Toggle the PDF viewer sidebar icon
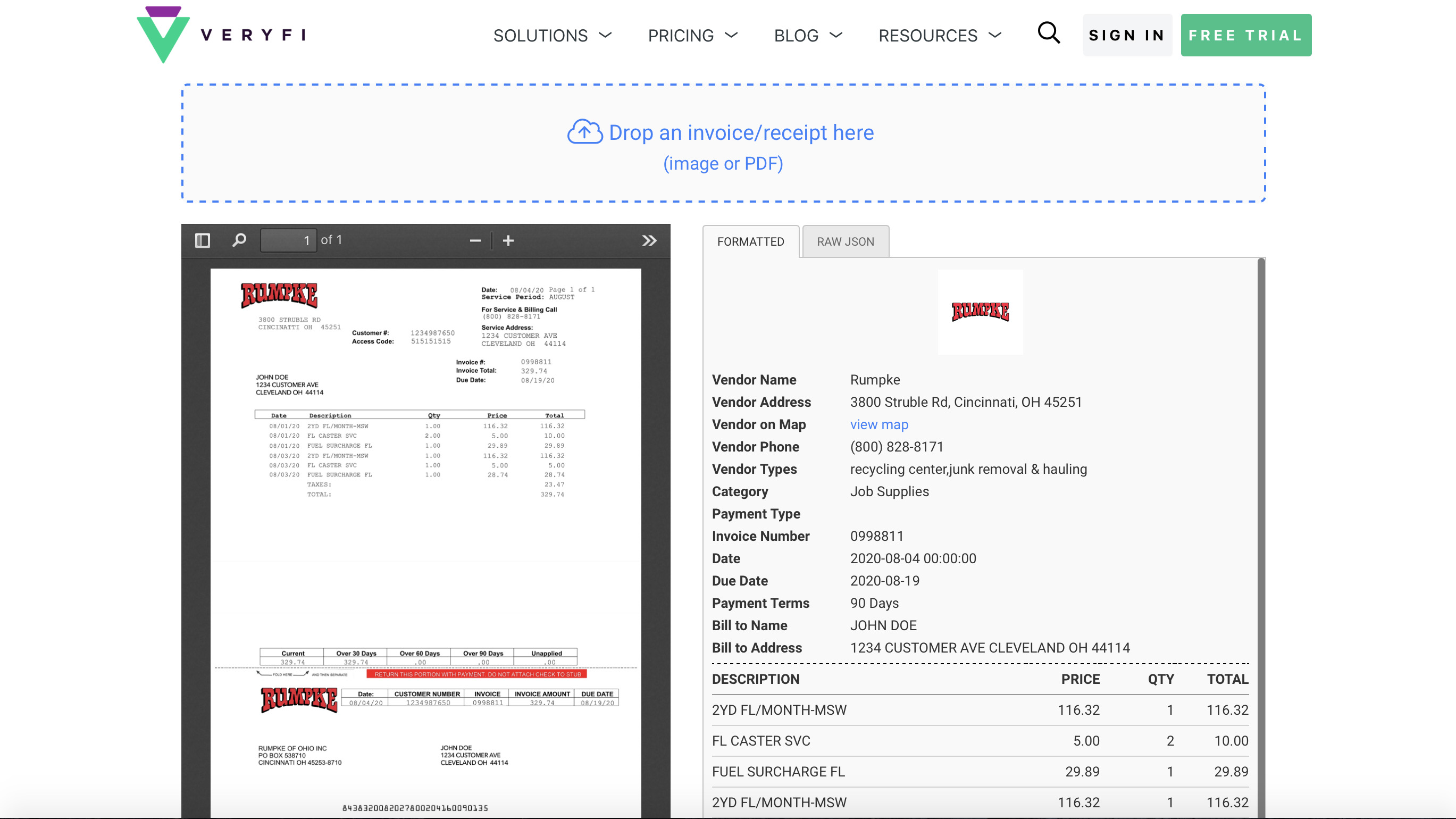The image size is (1456, 819). (x=203, y=240)
